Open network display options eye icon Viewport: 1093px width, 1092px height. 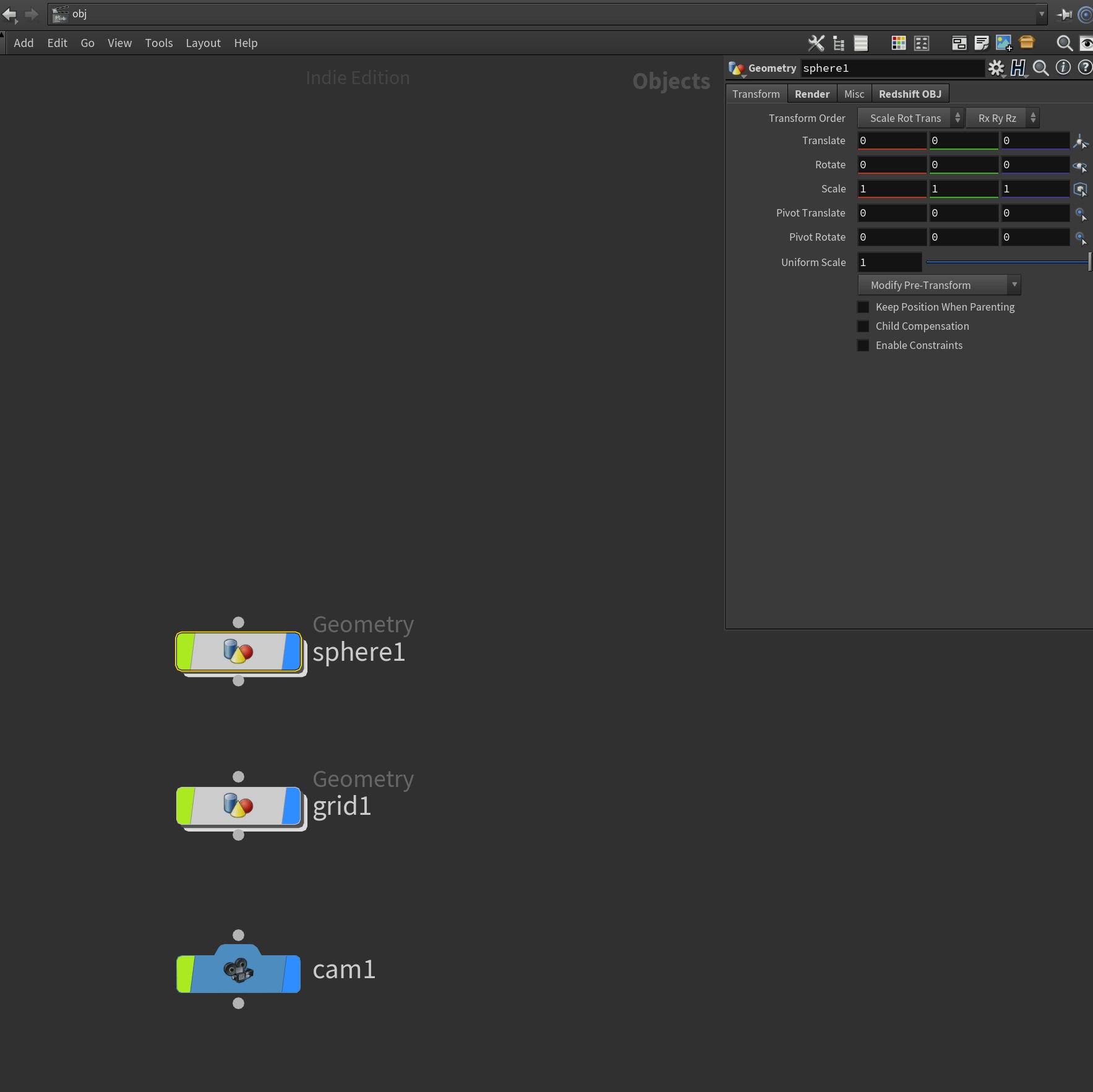pyautogui.click(x=1086, y=43)
